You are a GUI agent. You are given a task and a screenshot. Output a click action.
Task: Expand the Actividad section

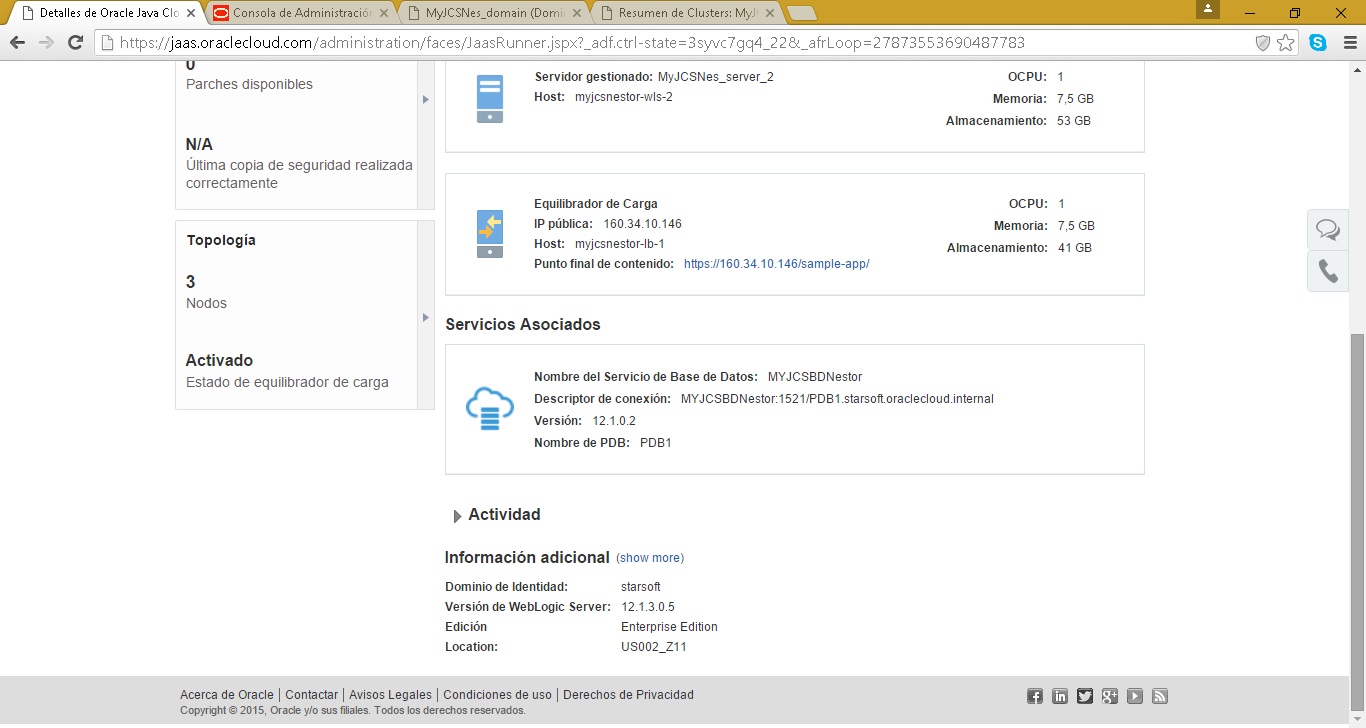click(458, 516)
